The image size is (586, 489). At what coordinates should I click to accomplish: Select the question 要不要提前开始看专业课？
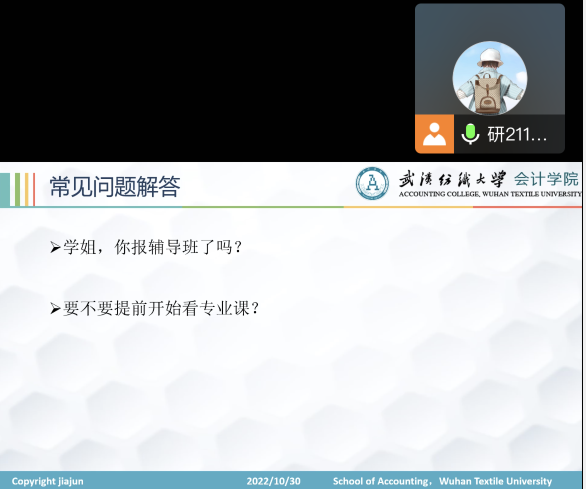point(161,308)
